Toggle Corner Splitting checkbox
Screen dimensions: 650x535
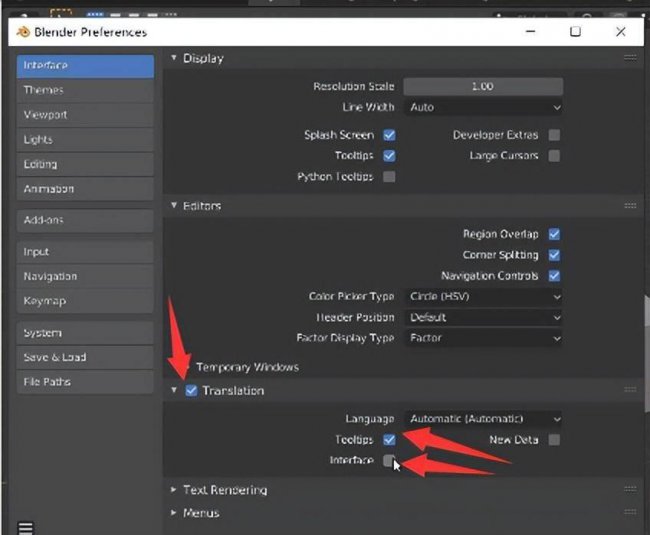coord(554,255)
